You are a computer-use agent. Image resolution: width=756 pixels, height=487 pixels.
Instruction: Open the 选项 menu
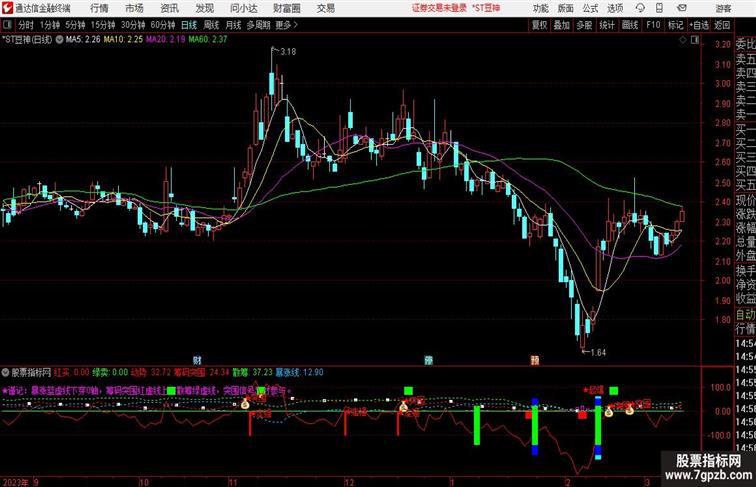tap(615, 8)
